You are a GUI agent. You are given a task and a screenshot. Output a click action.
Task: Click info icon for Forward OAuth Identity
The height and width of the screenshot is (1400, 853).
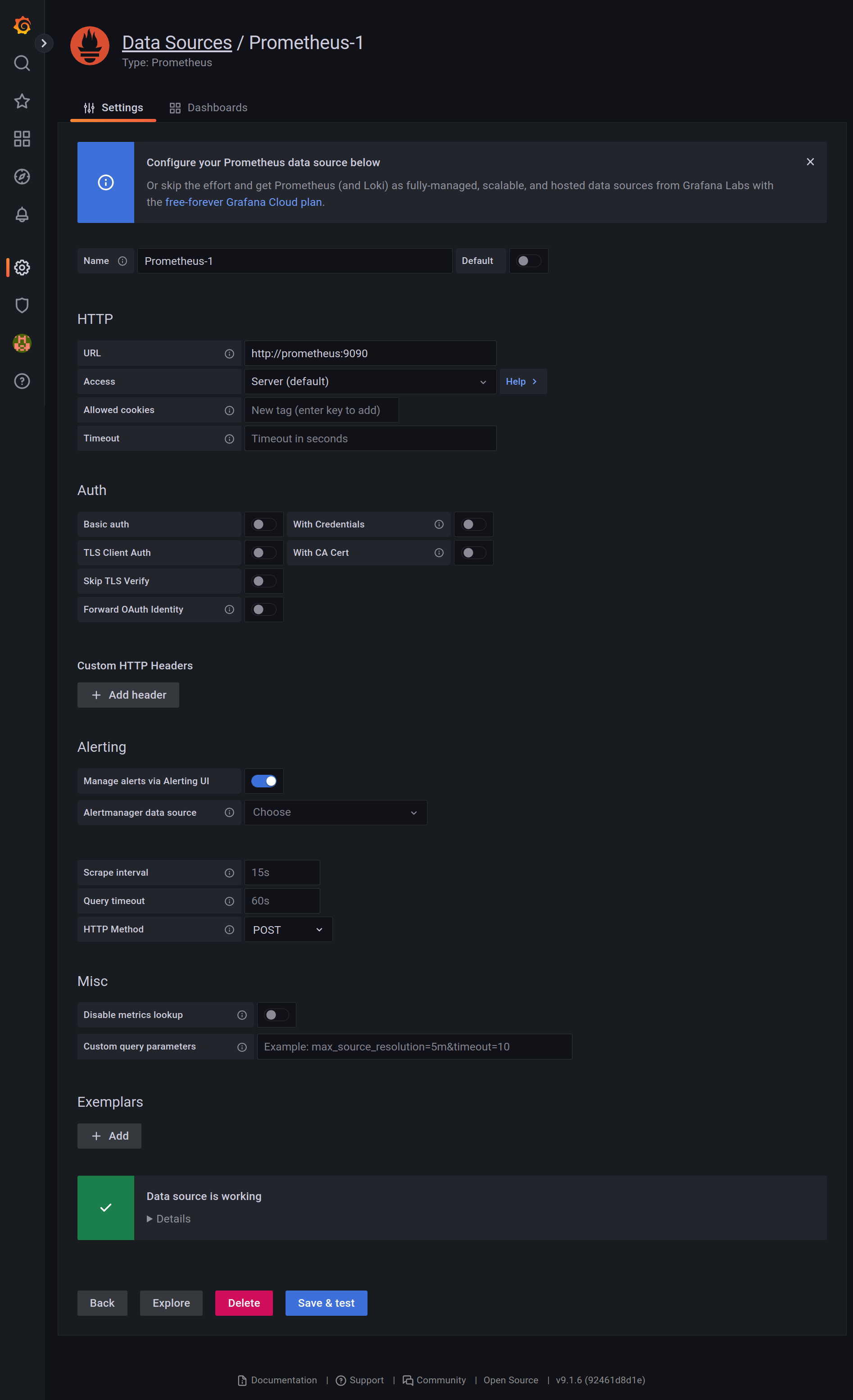(x=229, y=609)
